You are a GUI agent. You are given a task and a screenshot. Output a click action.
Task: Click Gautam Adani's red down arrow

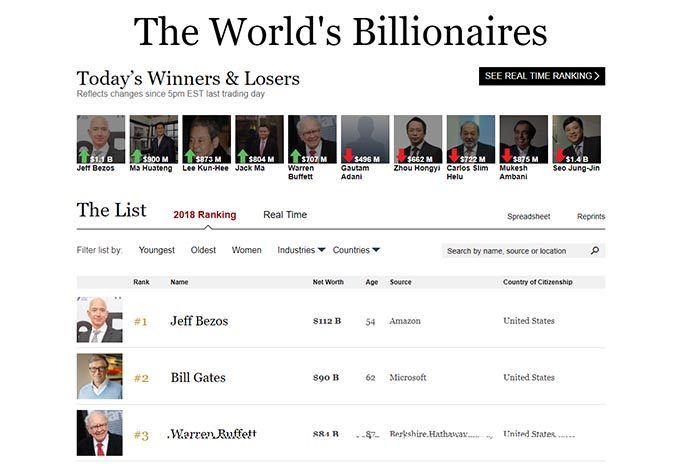coord(349,157)
